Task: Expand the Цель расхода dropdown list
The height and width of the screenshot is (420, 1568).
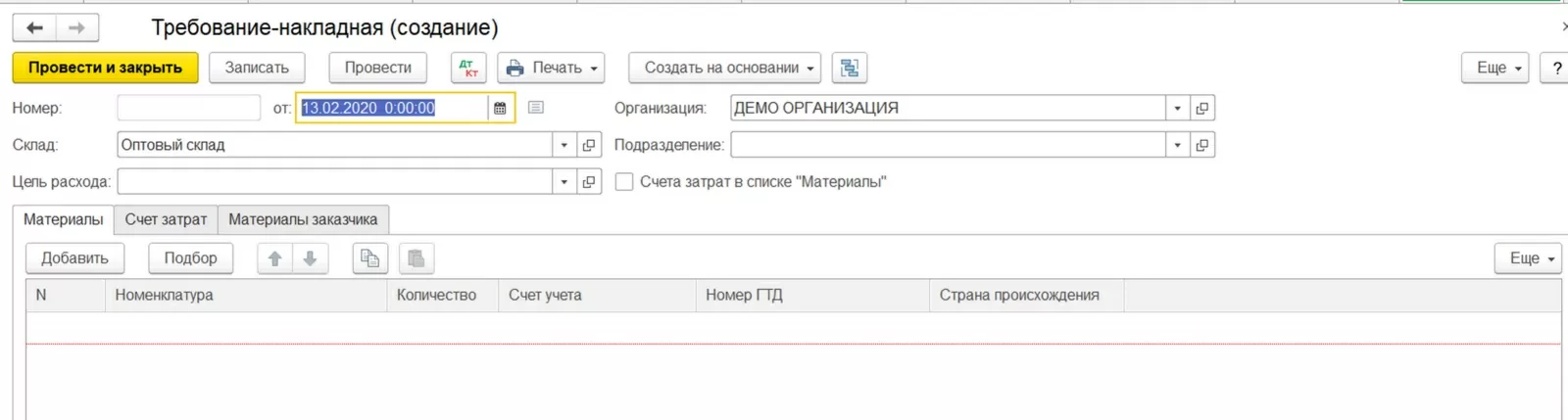Action: coord(564,181)
